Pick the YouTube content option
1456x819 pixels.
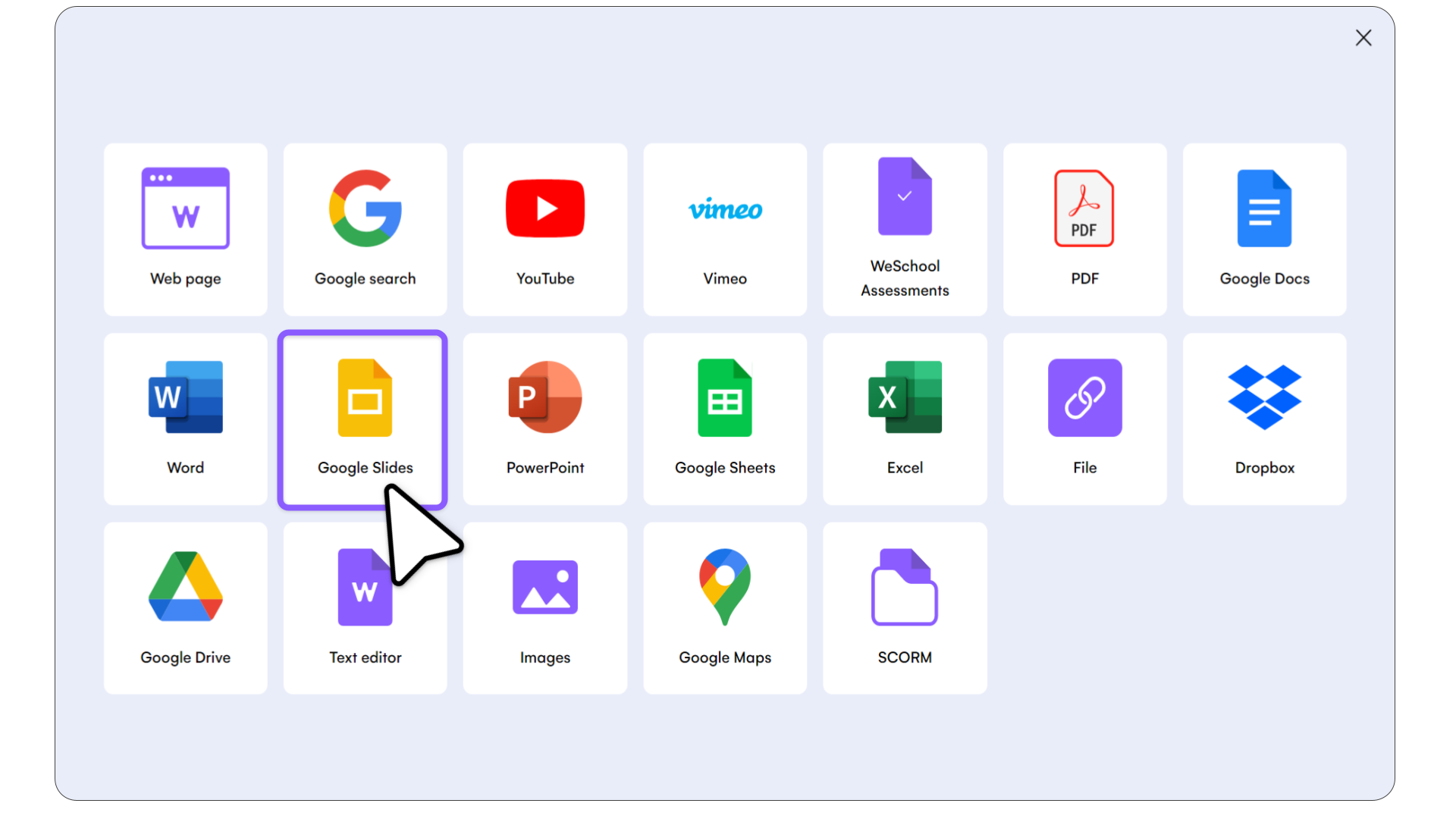pyautogui.click(x=545, y=230)
